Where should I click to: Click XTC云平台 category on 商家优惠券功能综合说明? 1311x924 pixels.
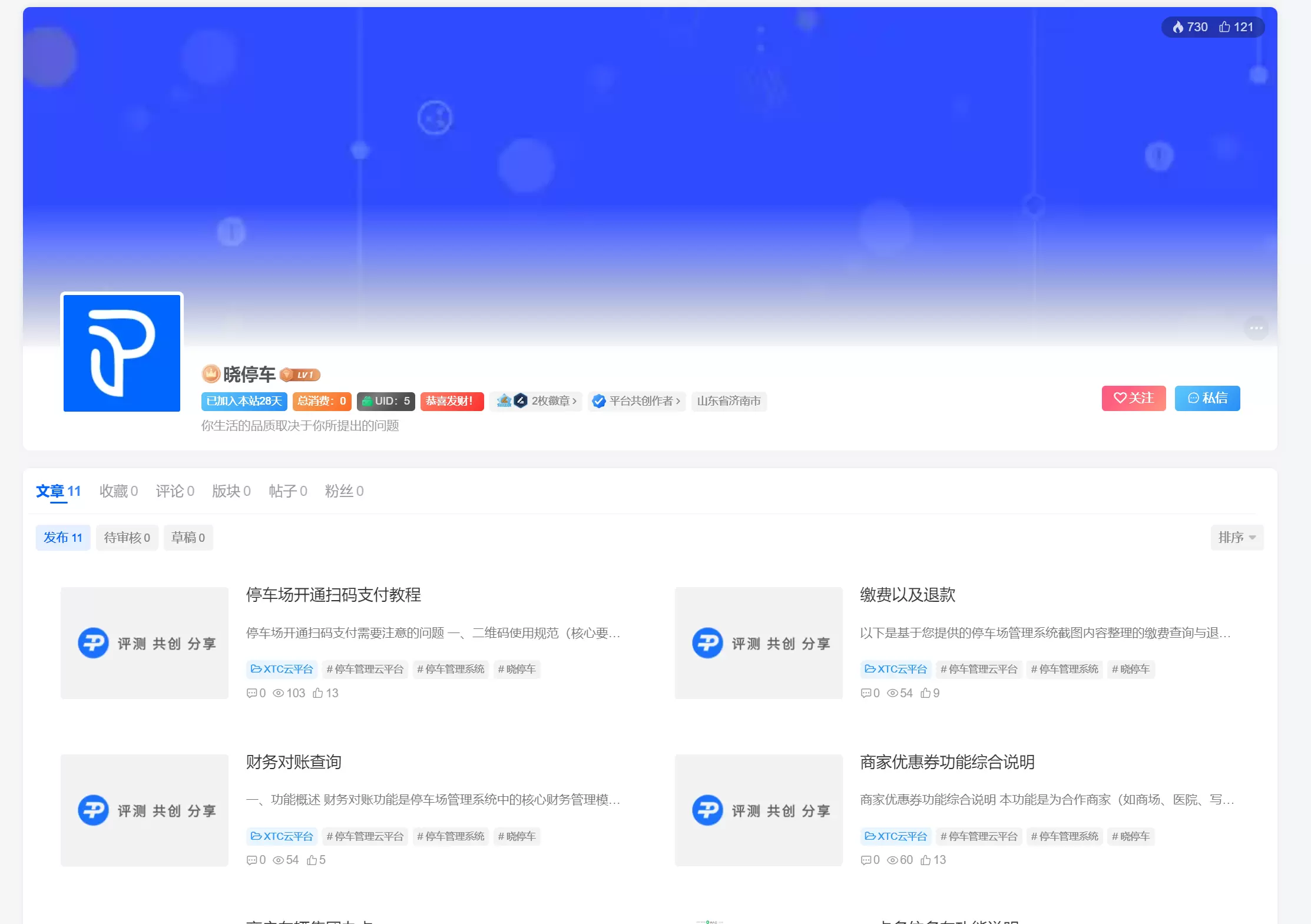coord(896,836)
